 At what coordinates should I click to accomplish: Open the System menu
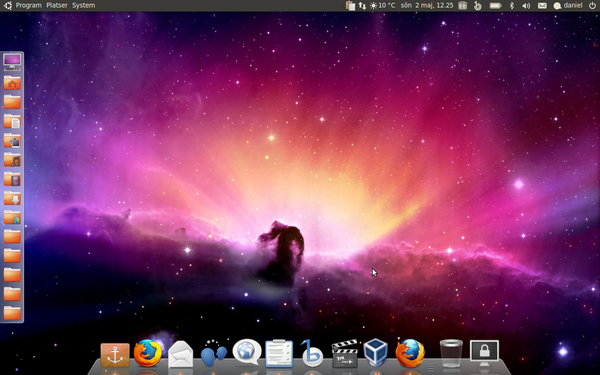(83, 5)
